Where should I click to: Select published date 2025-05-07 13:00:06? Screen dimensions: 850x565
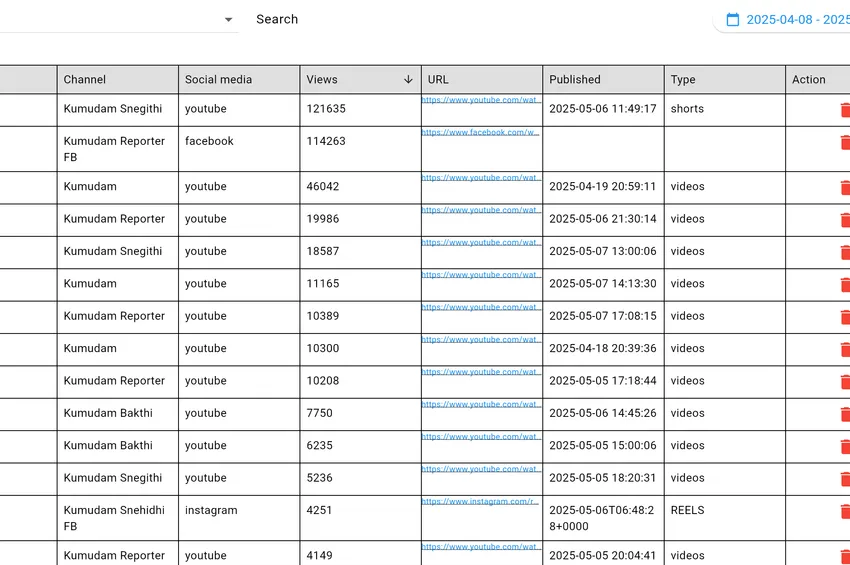602,251
